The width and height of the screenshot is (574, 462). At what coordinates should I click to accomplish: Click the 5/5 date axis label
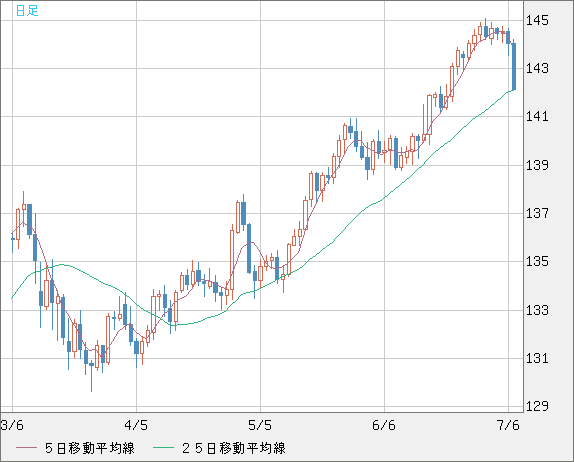pos(260,425)
